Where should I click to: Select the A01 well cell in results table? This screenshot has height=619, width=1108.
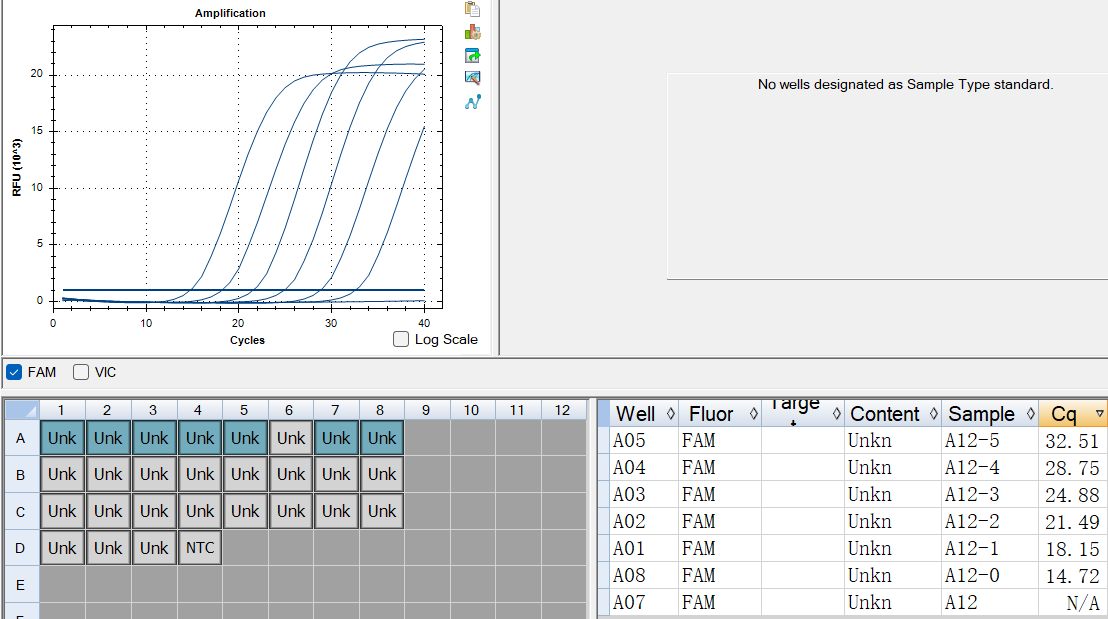point(644,548)
